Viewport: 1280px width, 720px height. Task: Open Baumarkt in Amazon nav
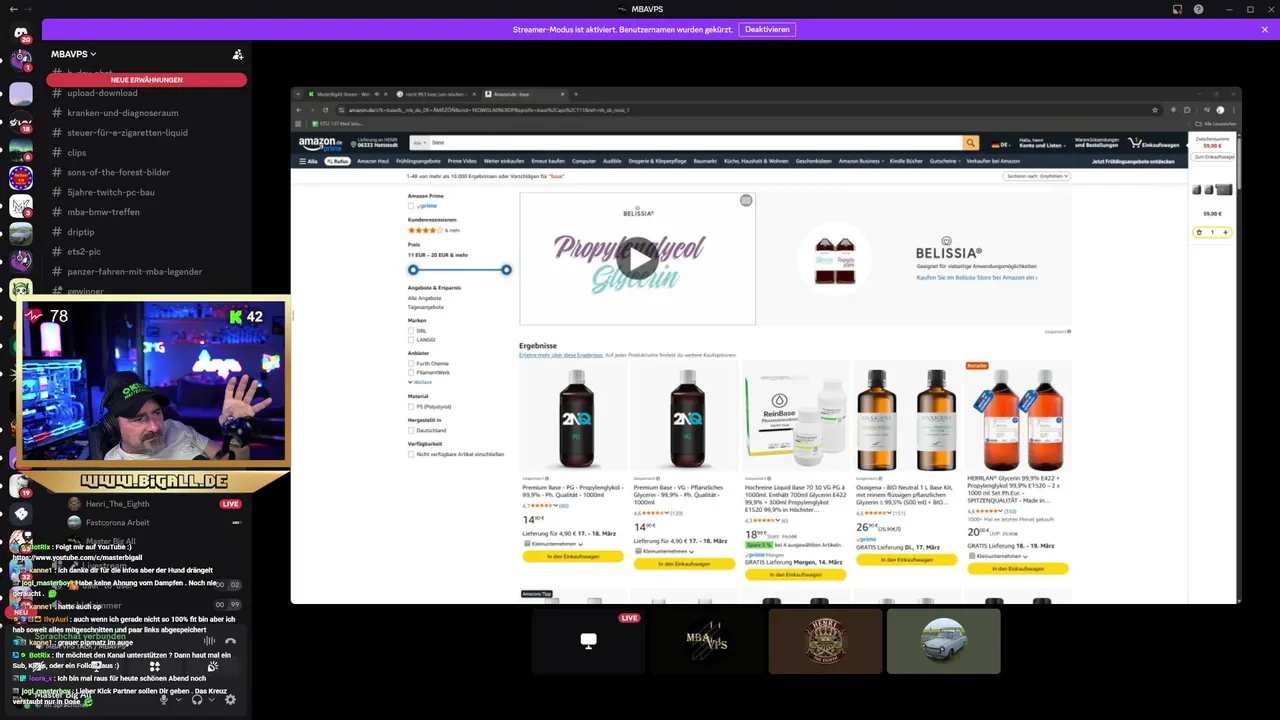(x=705, y=161)
